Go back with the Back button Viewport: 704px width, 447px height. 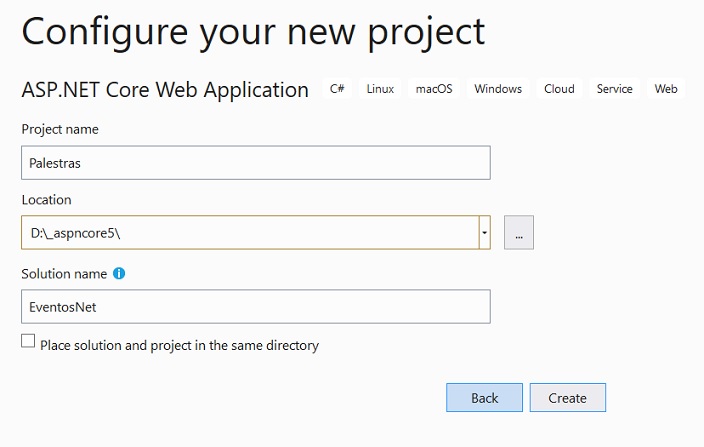484,398
